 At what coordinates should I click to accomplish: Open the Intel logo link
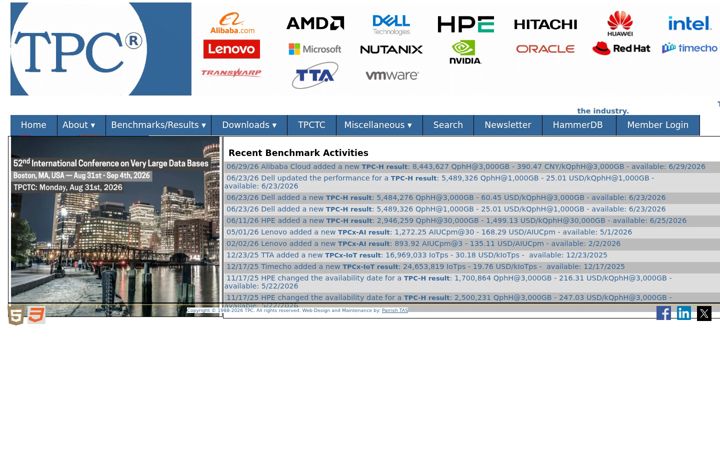coord(689,23)
